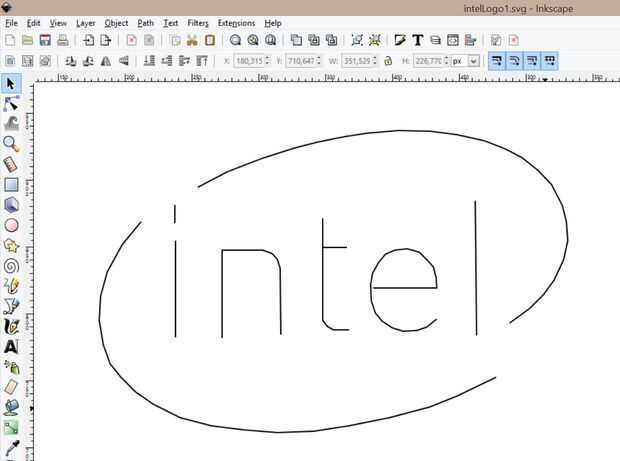Select the Selector arrow tool

pyautogui.click(x=11, y=84)
